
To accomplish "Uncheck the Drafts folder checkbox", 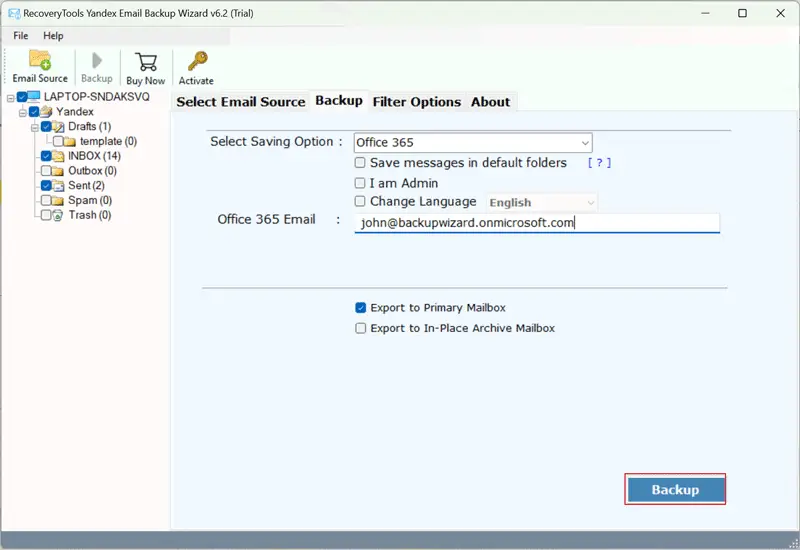I will pos(46,126).
